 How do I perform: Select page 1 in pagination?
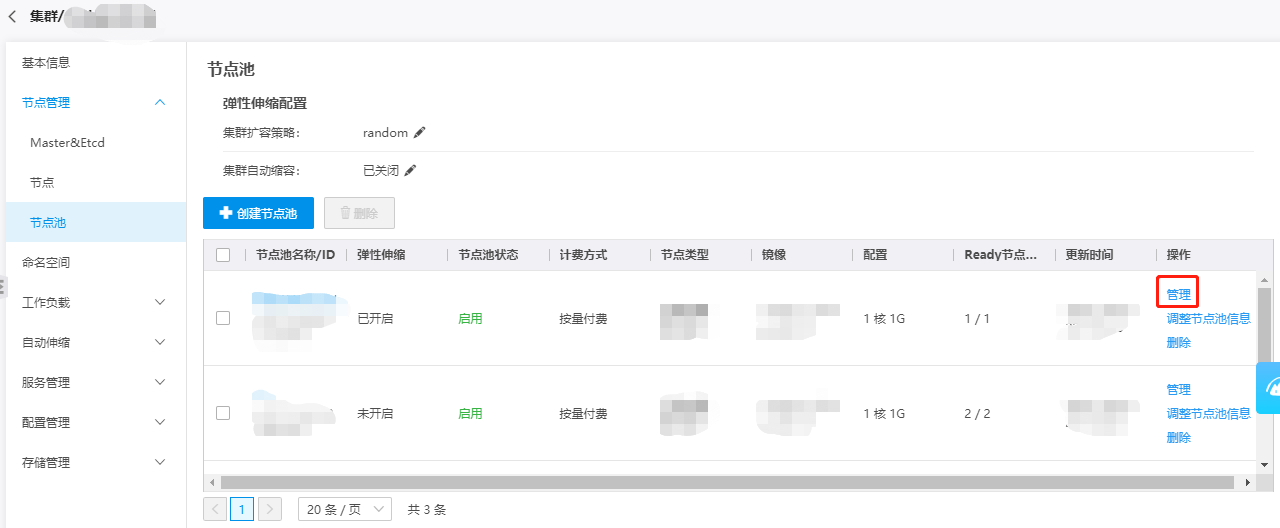coord(242,509)
